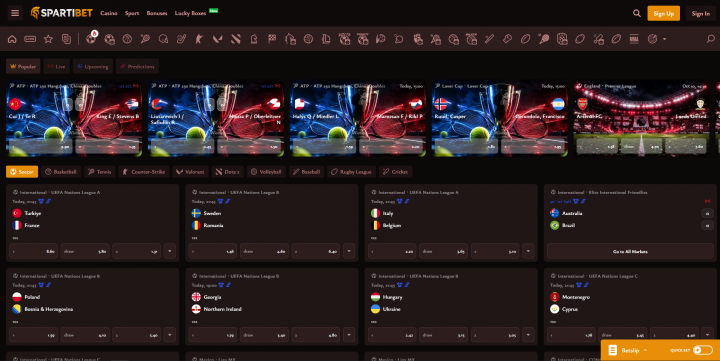Viewport: 720px width, 361px height.
Task: Open the Live events icon in the sports bar
Action: pos(30,39)
